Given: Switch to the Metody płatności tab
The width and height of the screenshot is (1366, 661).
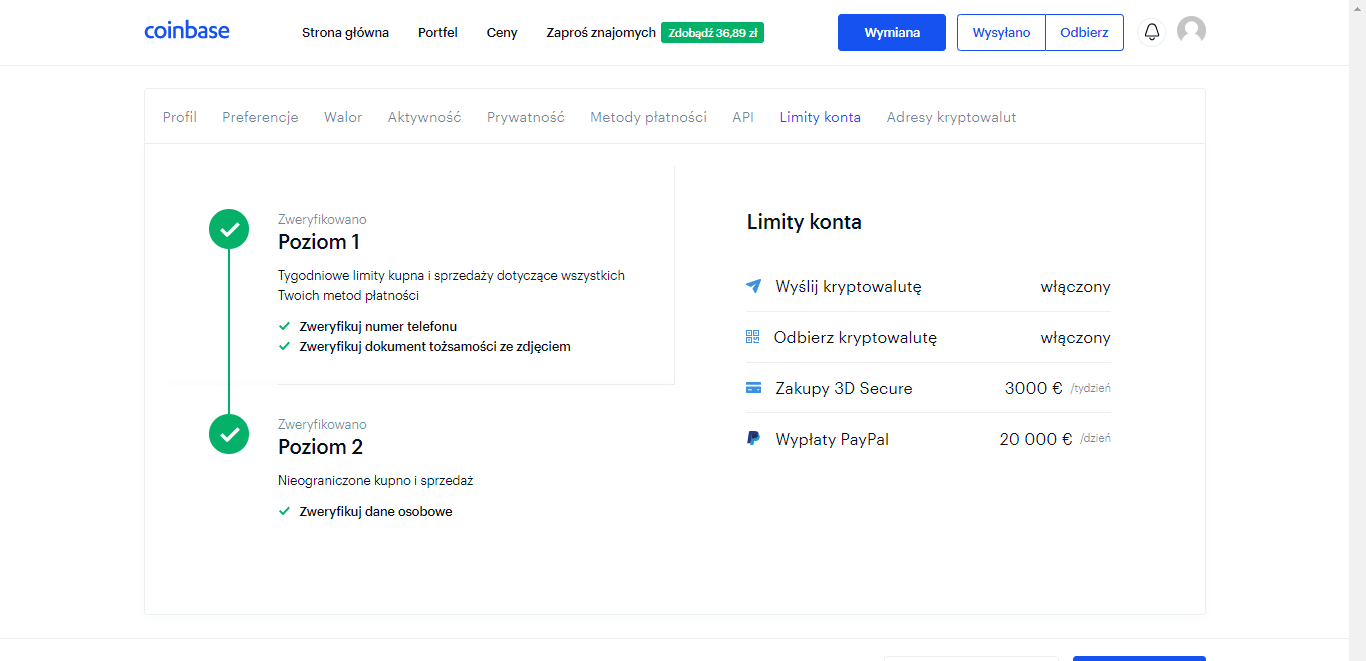Looking at the screenshot, I should coord(648,117).
